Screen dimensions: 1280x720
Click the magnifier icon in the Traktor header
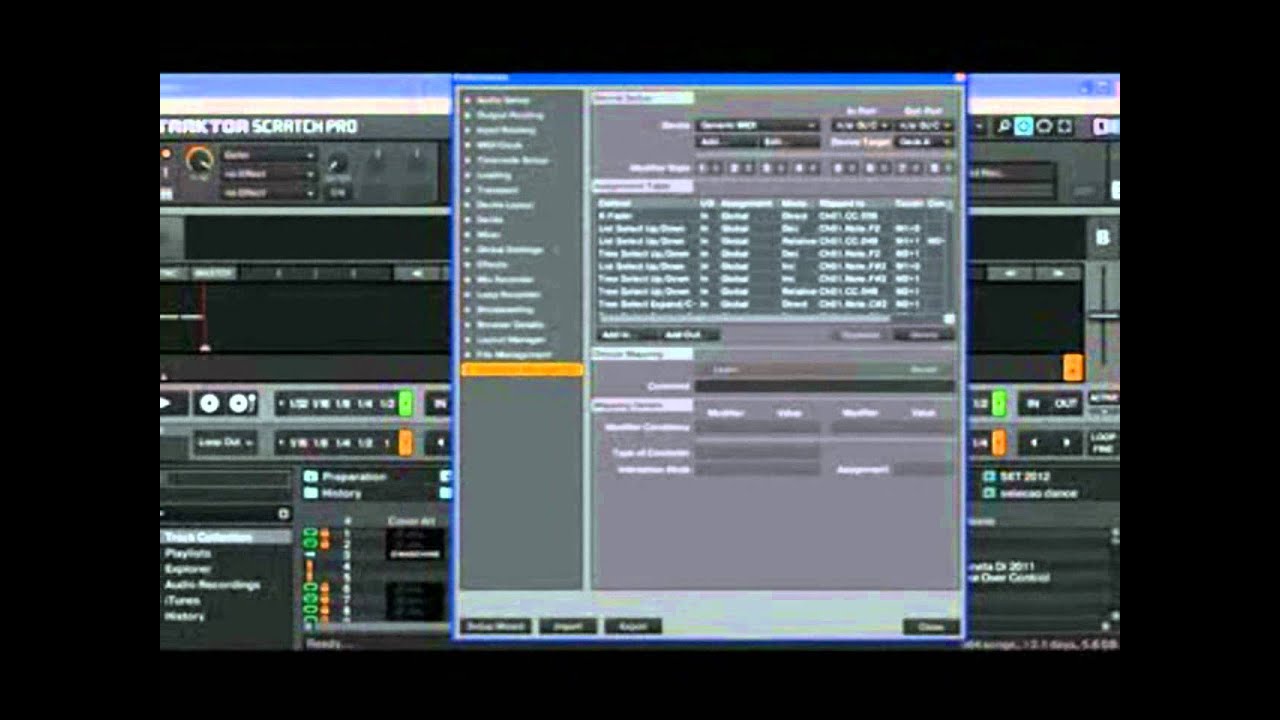coord(1004,126)
